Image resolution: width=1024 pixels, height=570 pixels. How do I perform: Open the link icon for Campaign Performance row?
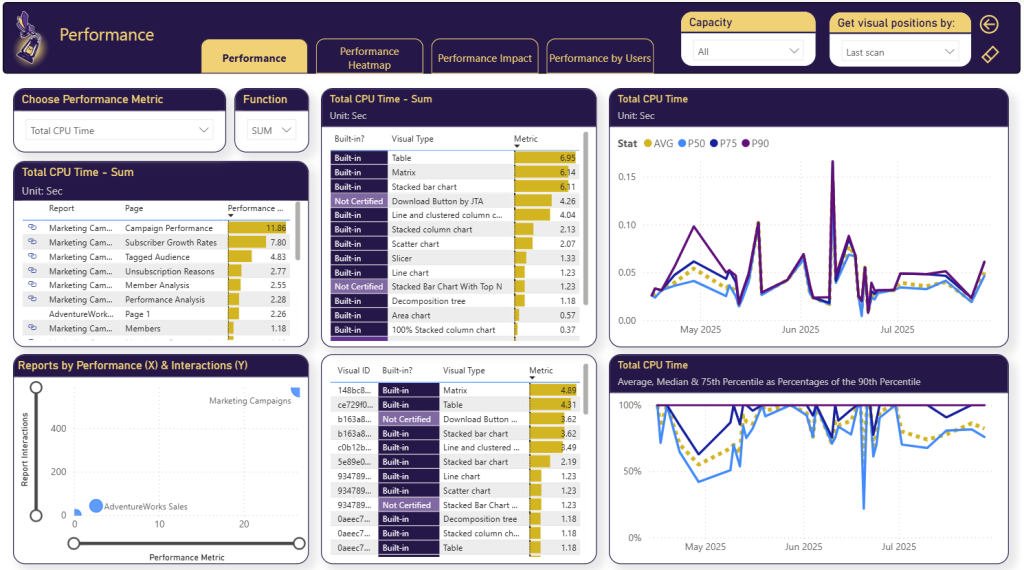[x=32, y=228]
